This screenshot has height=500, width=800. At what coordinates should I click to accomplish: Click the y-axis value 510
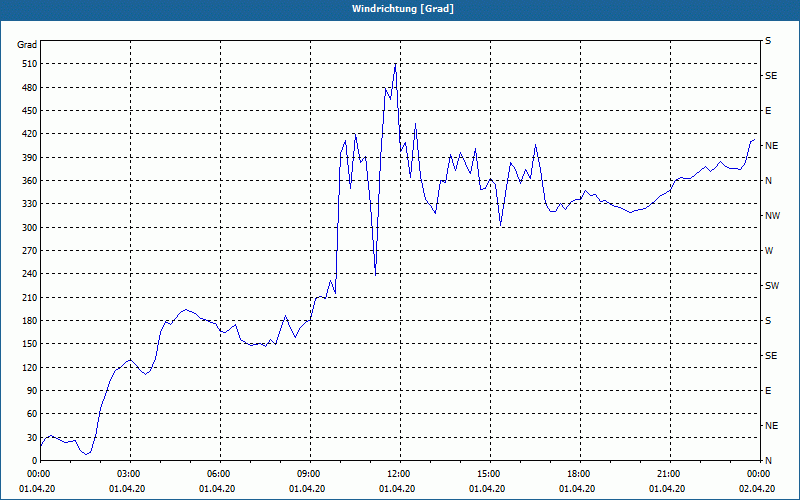pos(30,64)
